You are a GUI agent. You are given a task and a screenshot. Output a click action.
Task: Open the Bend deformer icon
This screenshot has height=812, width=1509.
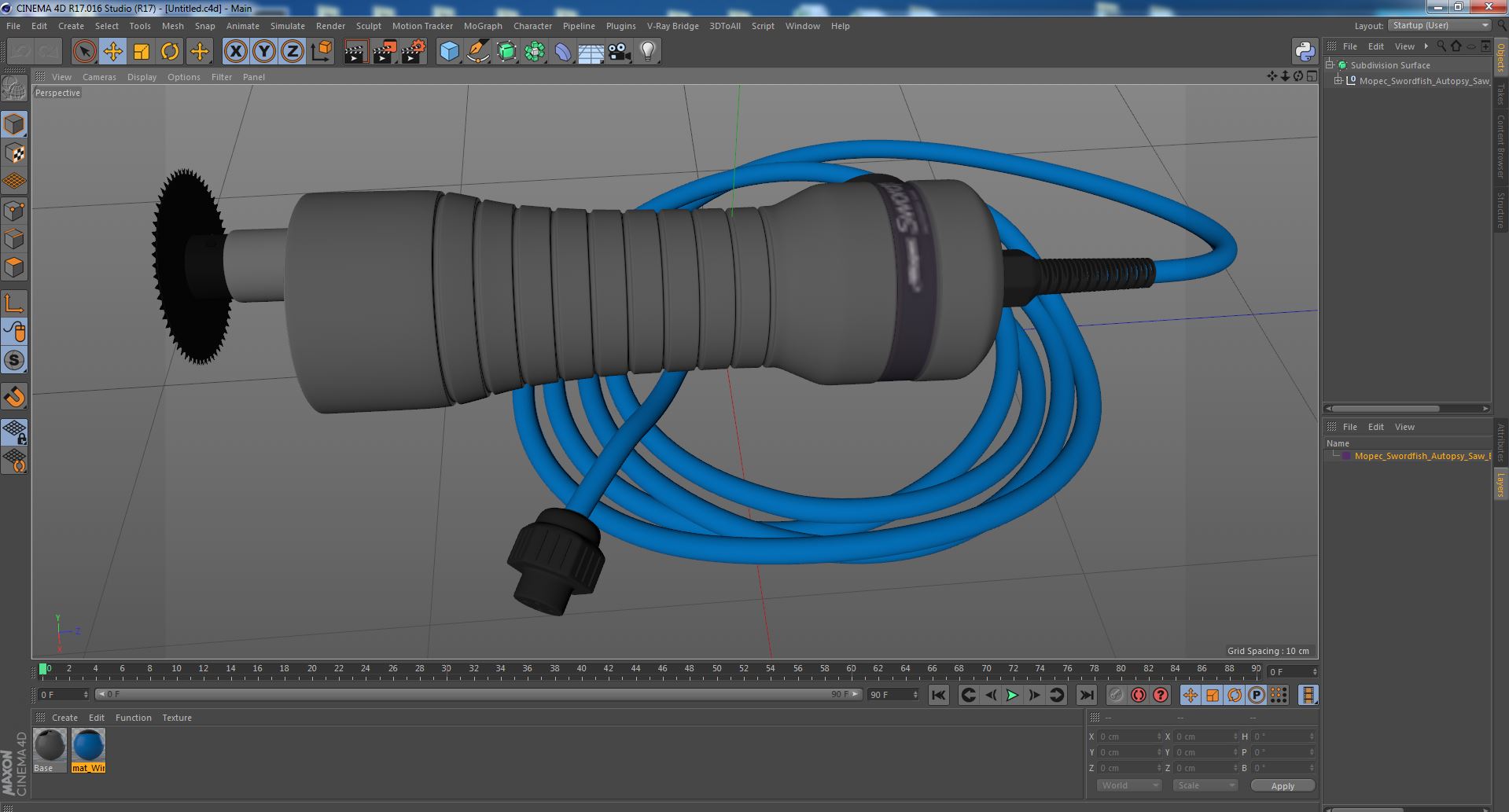pos(563,52)
